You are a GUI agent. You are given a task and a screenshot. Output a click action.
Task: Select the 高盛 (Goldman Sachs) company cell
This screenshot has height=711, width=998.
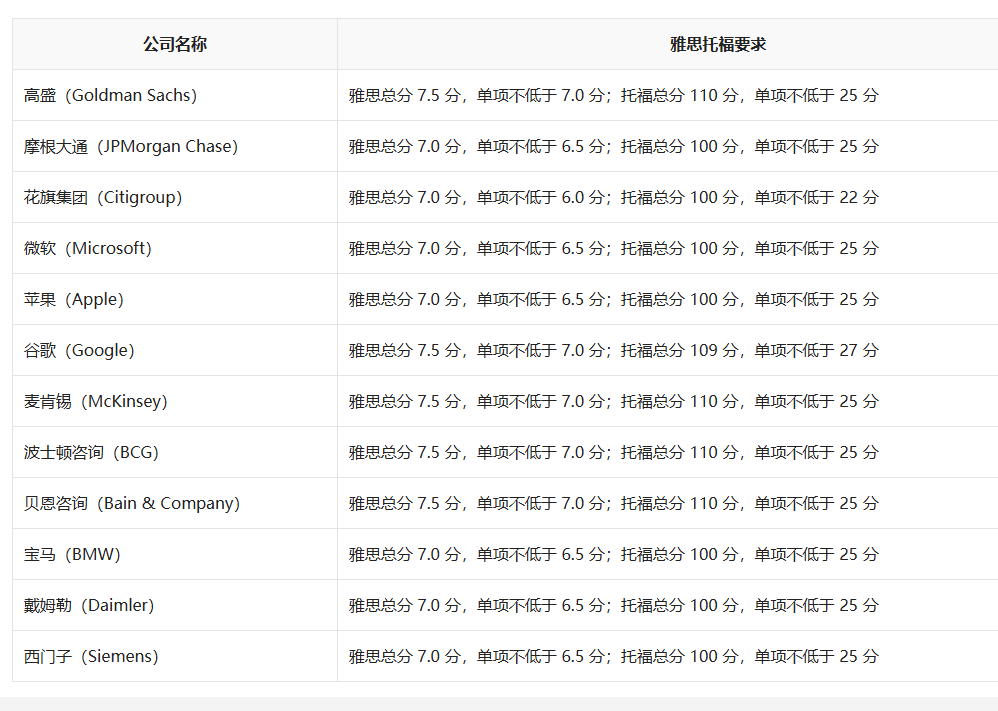coord(111,96)
